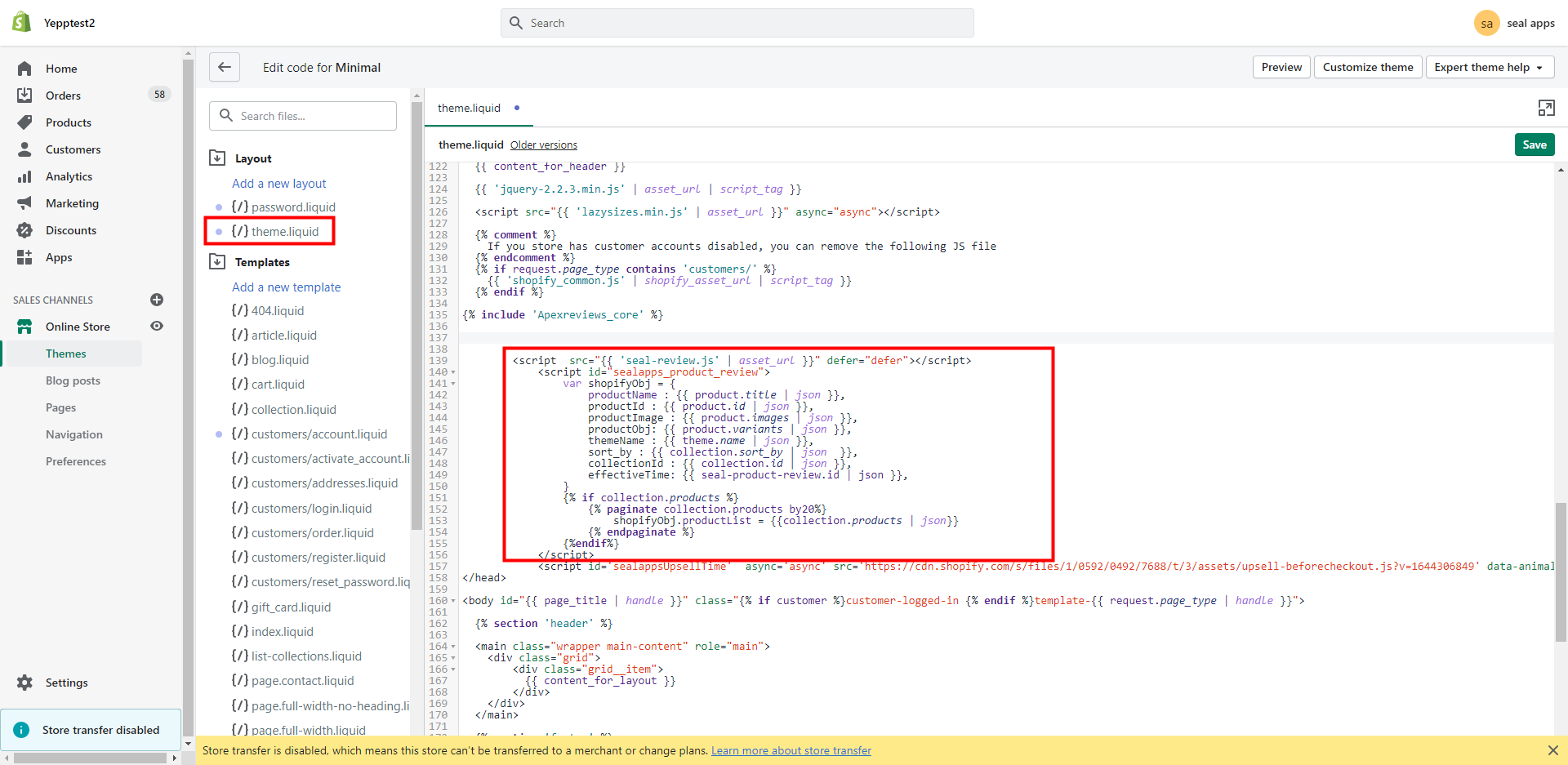1568x765 pixels.
Task: Open page.contact.liquid template
Action: [292, 681]
